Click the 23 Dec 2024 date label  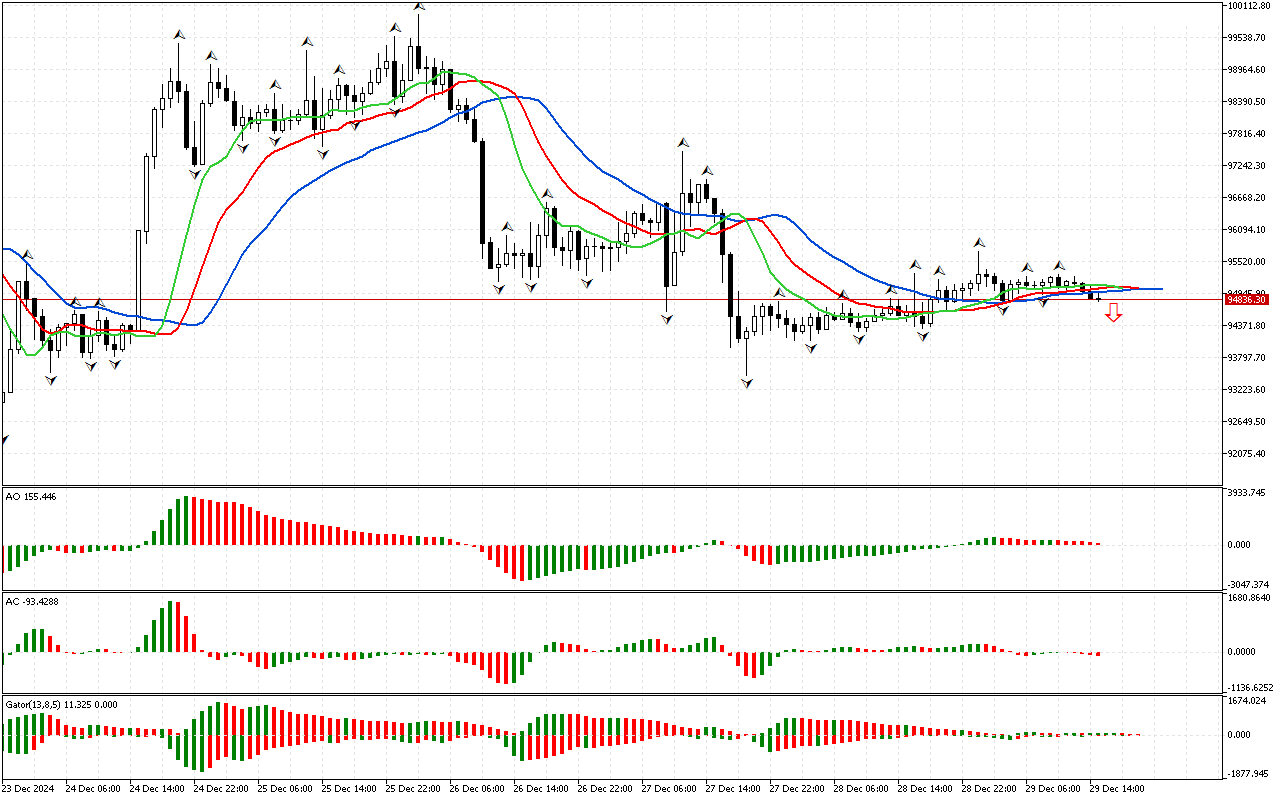pos(27,789)
